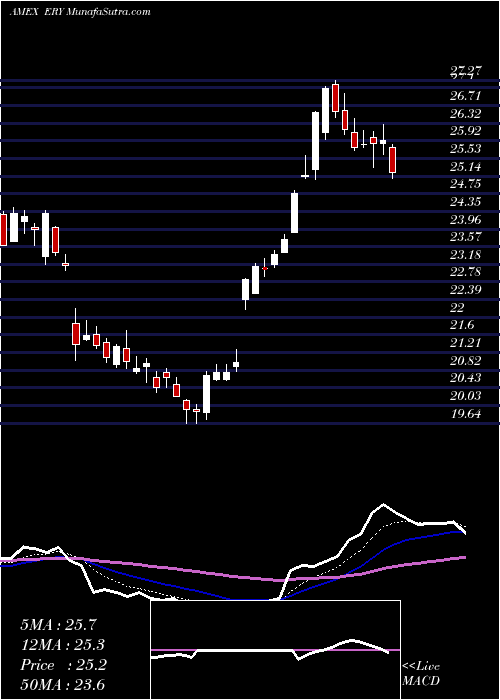The height and width of the screenshot is (700, 500).
Task: Click the 23.18 price axis label
Action: (465, 254)
